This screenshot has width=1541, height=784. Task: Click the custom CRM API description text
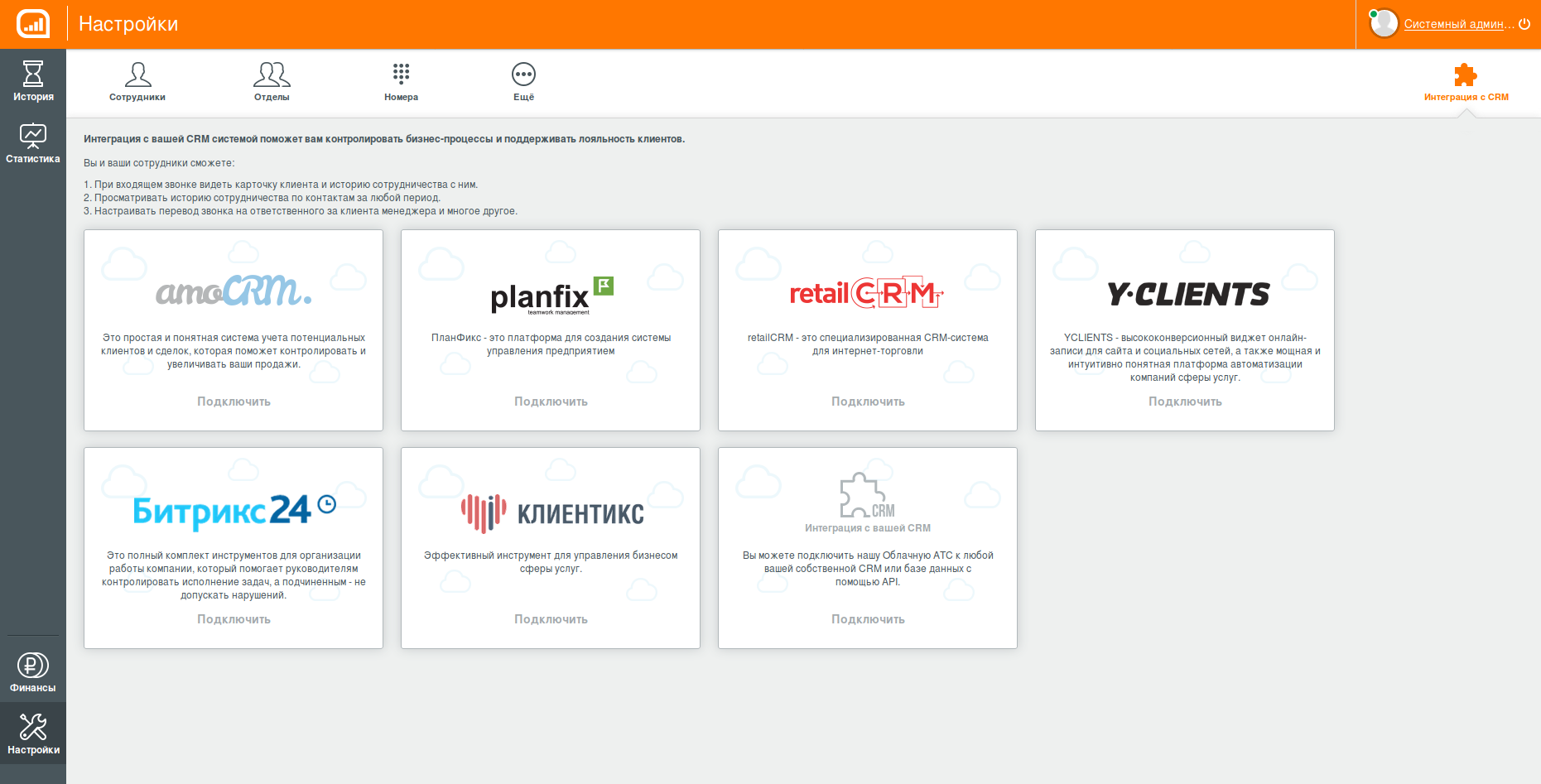868,569
